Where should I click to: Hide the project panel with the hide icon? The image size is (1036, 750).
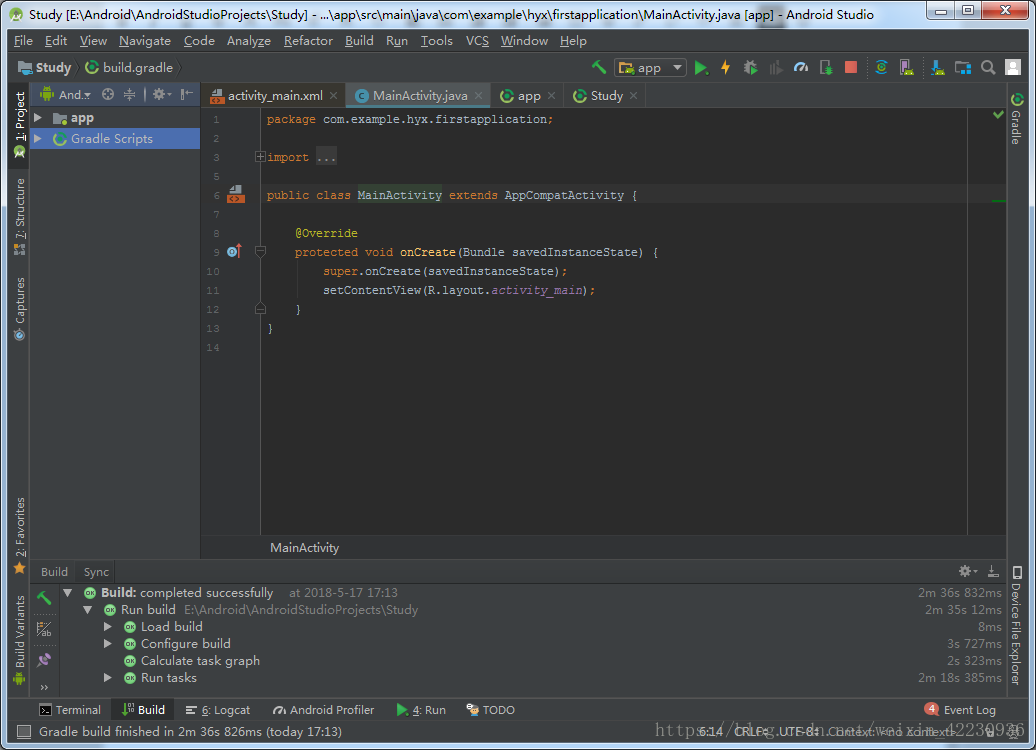(186, 94)
